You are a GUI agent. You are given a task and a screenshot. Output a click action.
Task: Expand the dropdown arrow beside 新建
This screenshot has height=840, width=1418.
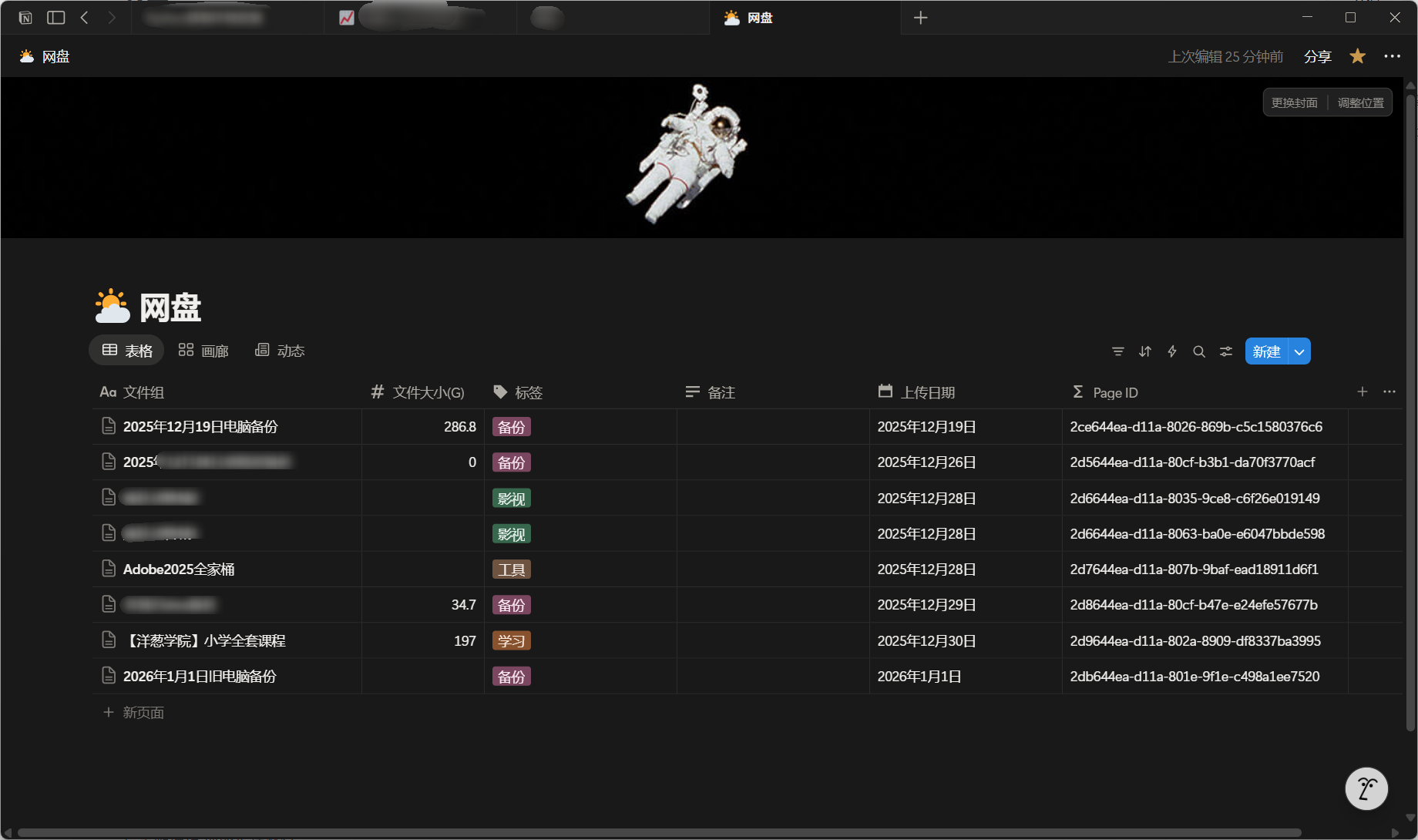click(x=1299, y=351)
